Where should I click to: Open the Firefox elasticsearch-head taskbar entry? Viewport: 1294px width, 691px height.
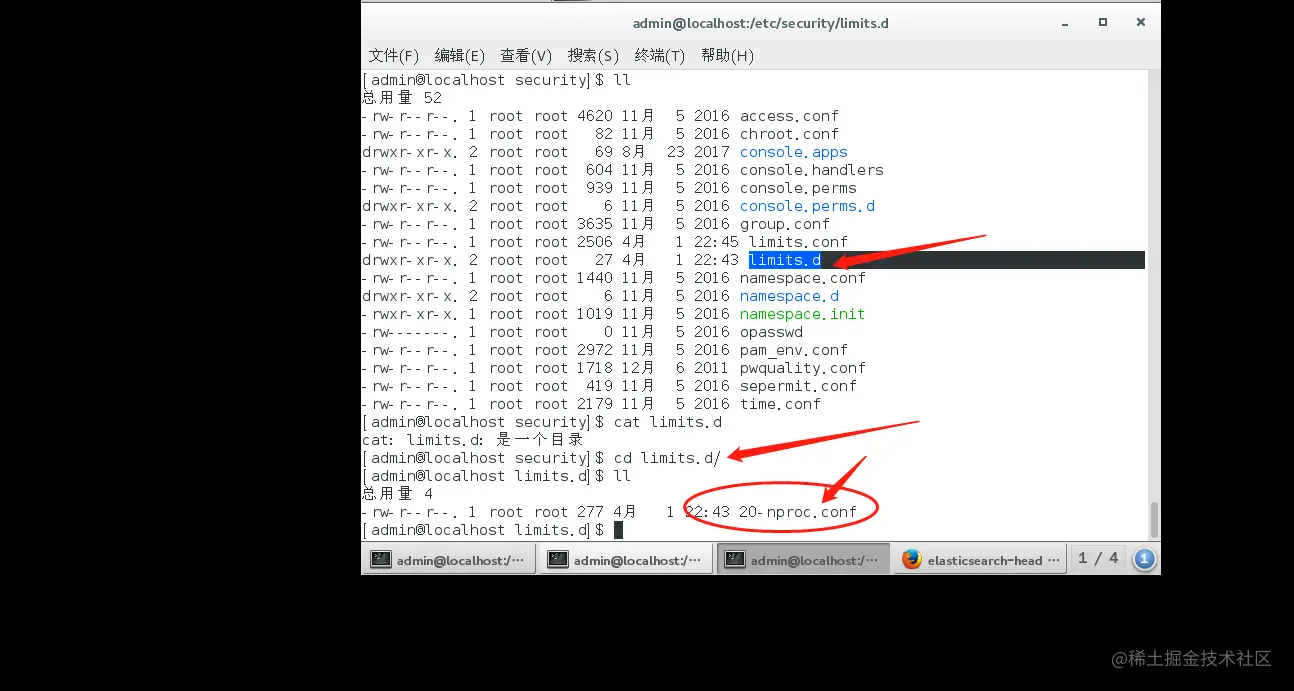coord(981,560)
